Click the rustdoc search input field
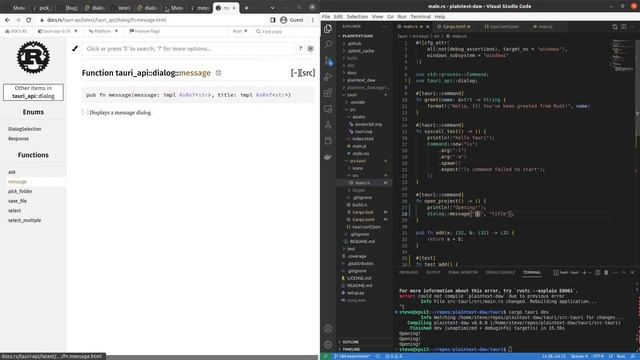The height and width of the screenshot is (360, 640). [x=188, y=49]
